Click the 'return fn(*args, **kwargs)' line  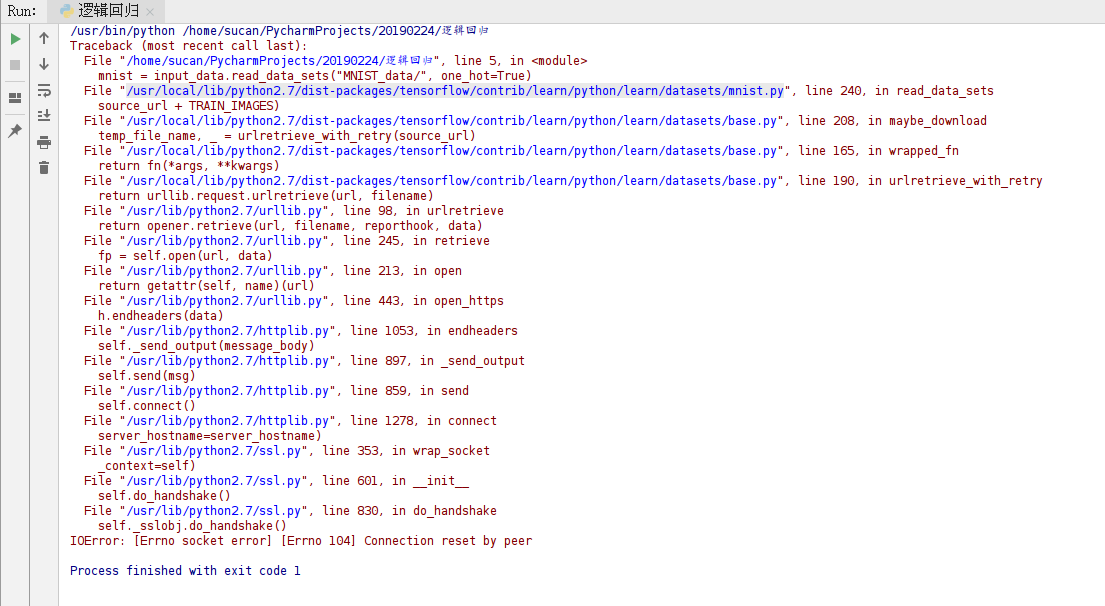pos(188,166)
